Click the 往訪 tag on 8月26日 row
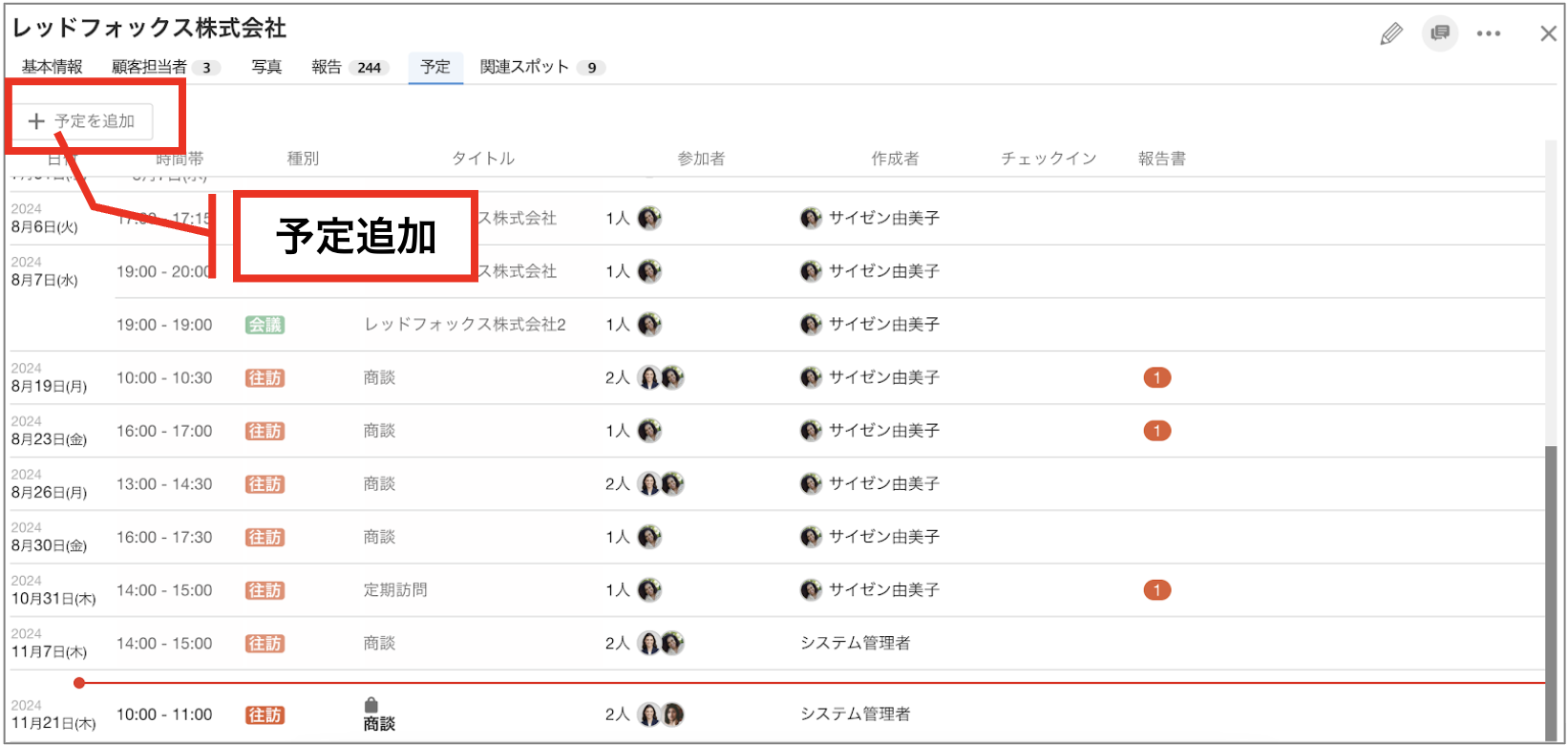 [265, 484]
